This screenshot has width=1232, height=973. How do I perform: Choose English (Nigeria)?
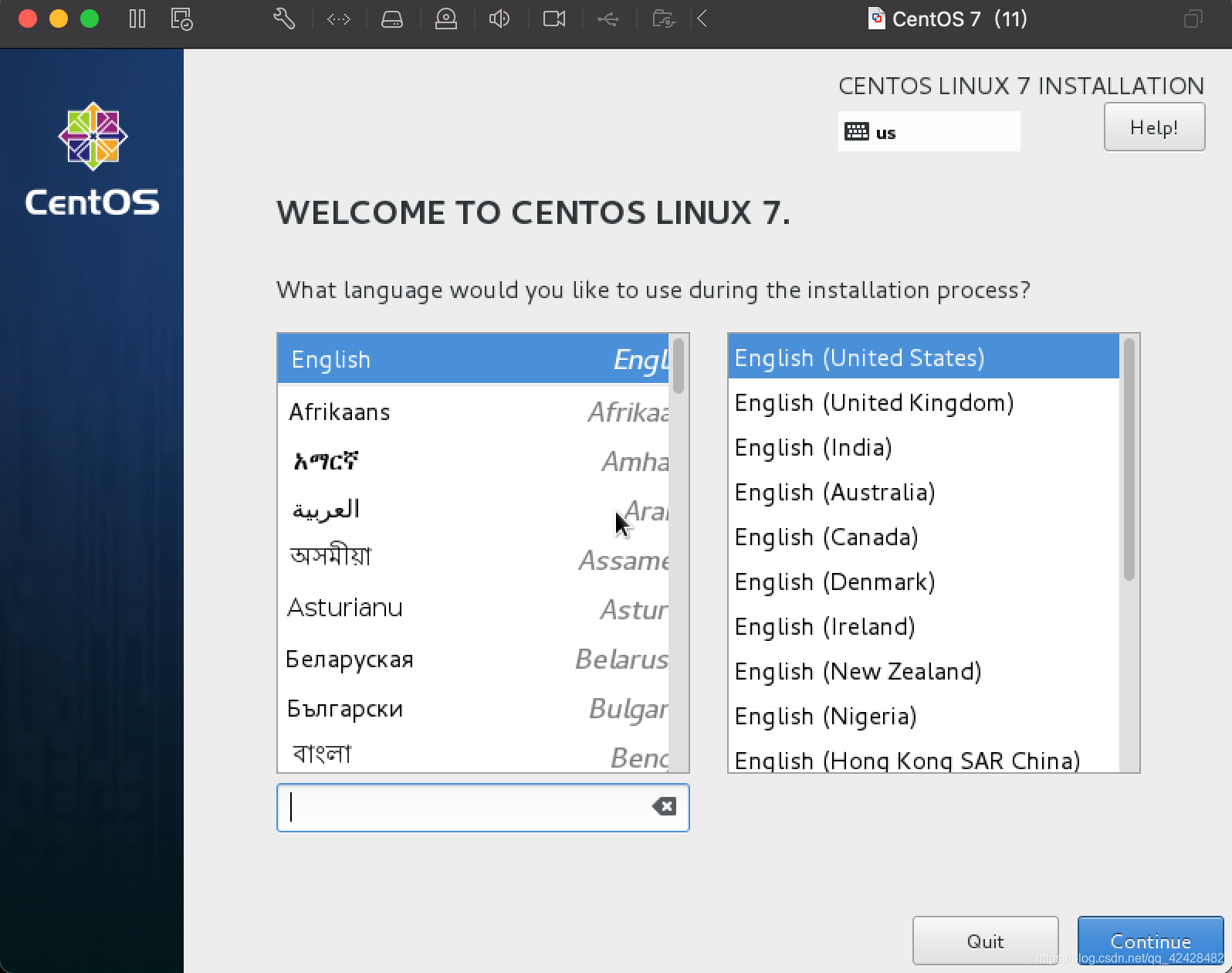(x=923, y=716)
